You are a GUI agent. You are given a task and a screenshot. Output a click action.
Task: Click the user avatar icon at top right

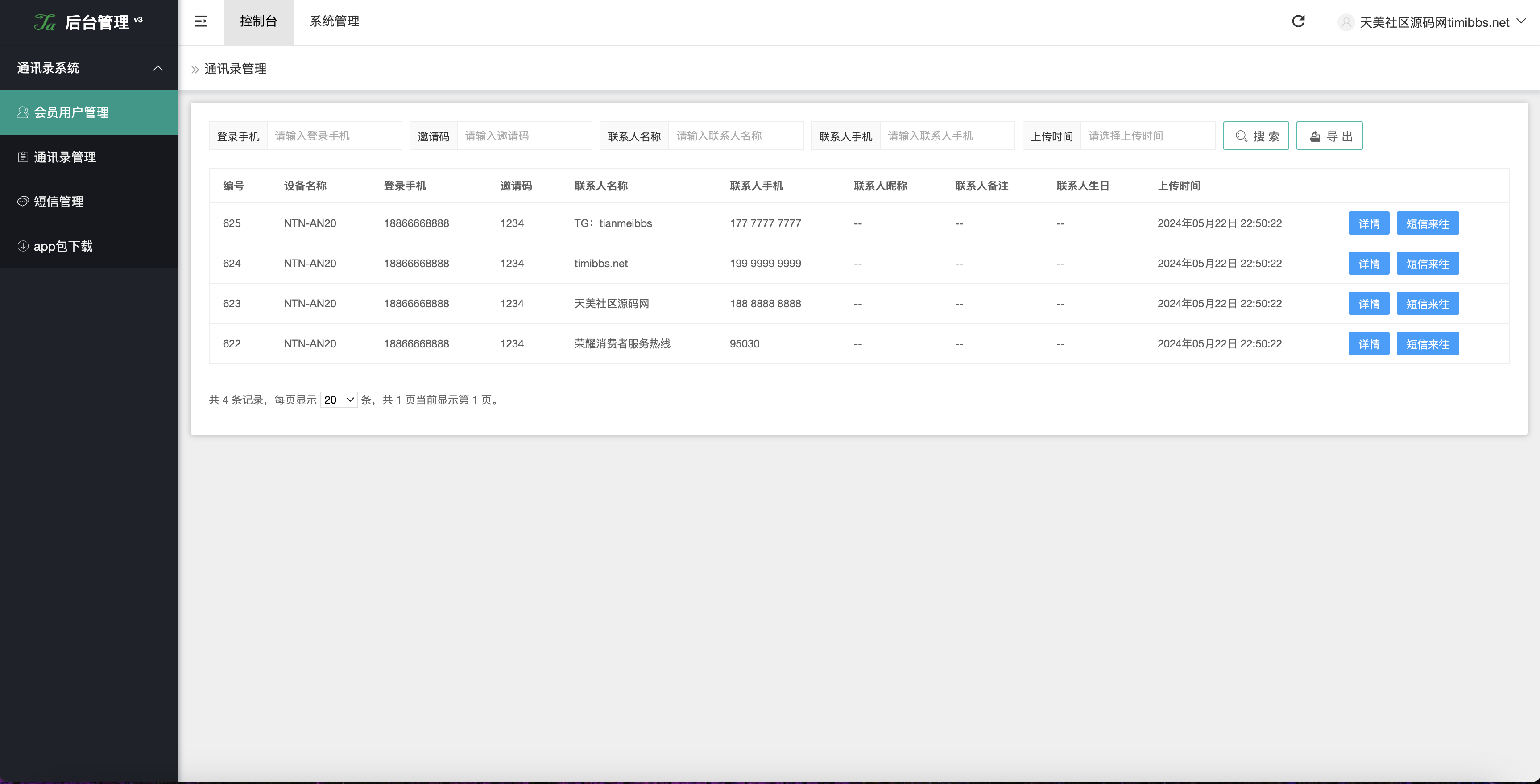1346,22
